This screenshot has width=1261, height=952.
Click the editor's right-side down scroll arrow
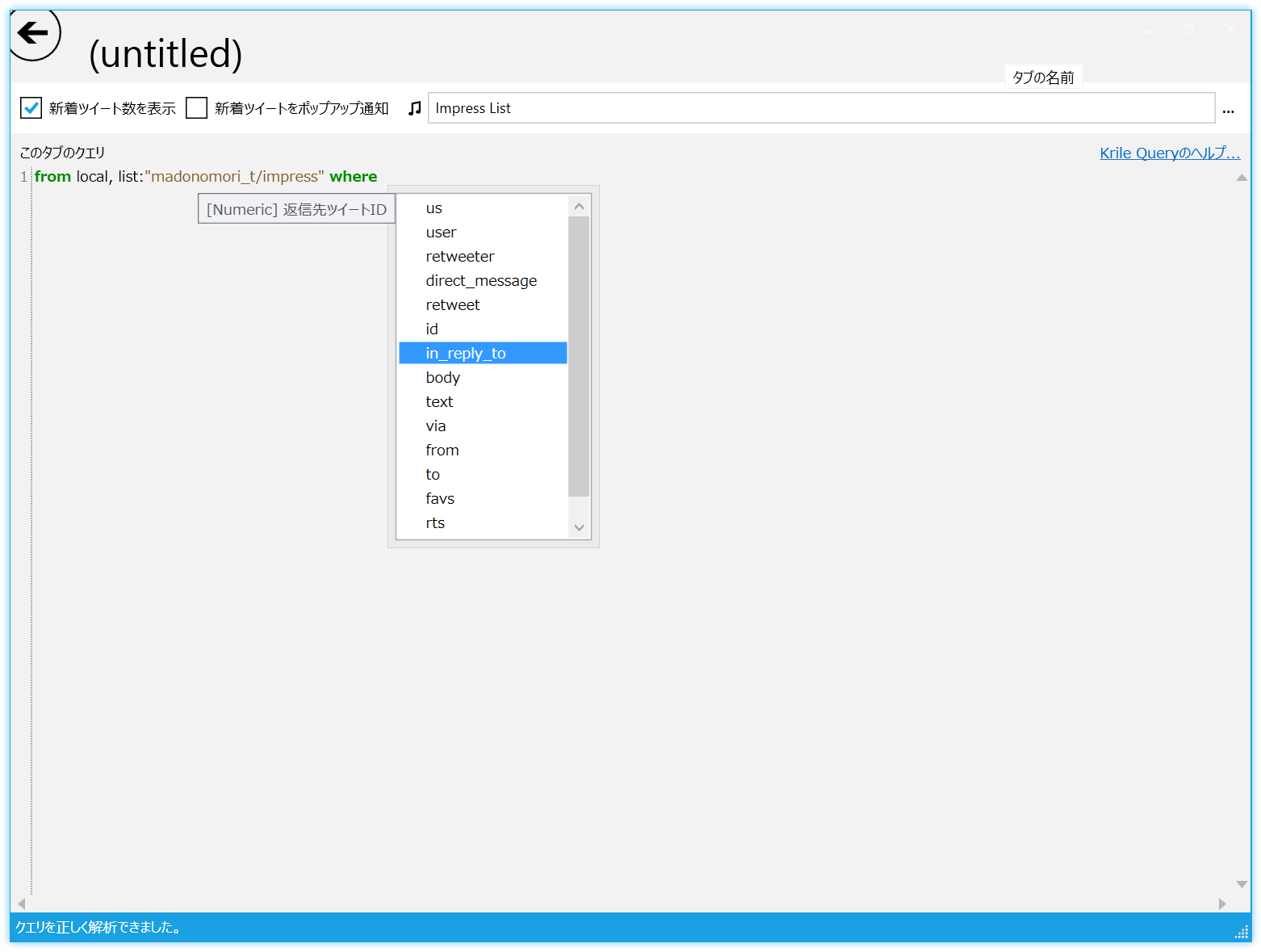click(1242, 885)
